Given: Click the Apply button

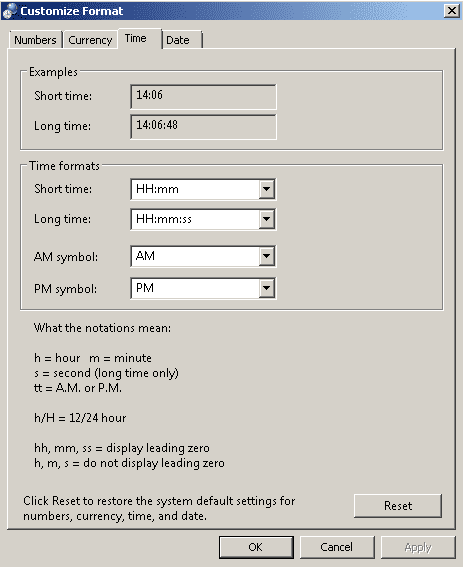Looking at the screenshot, I should click(418, 547).
